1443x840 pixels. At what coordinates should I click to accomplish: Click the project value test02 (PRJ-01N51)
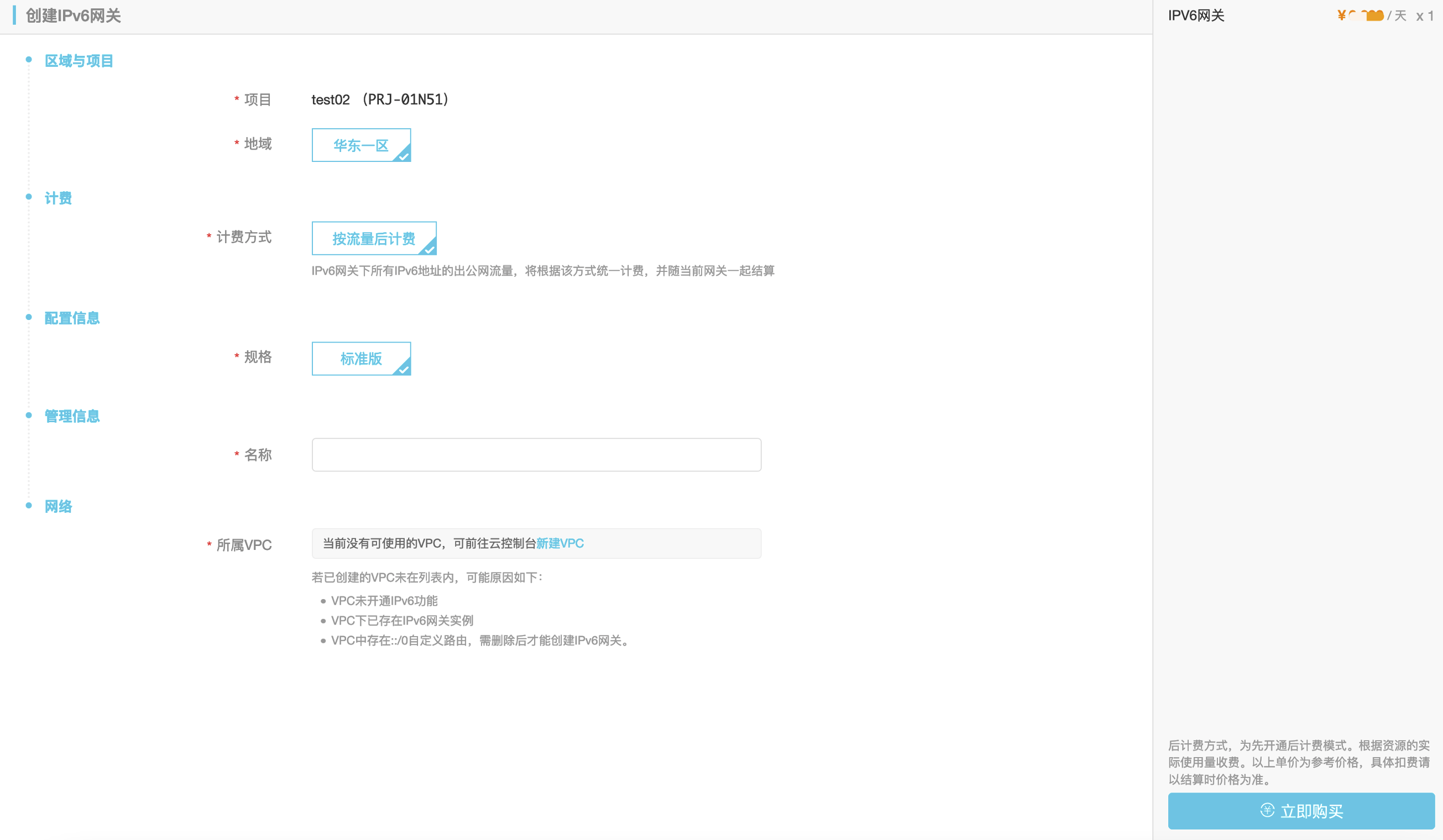coord(380,99)
